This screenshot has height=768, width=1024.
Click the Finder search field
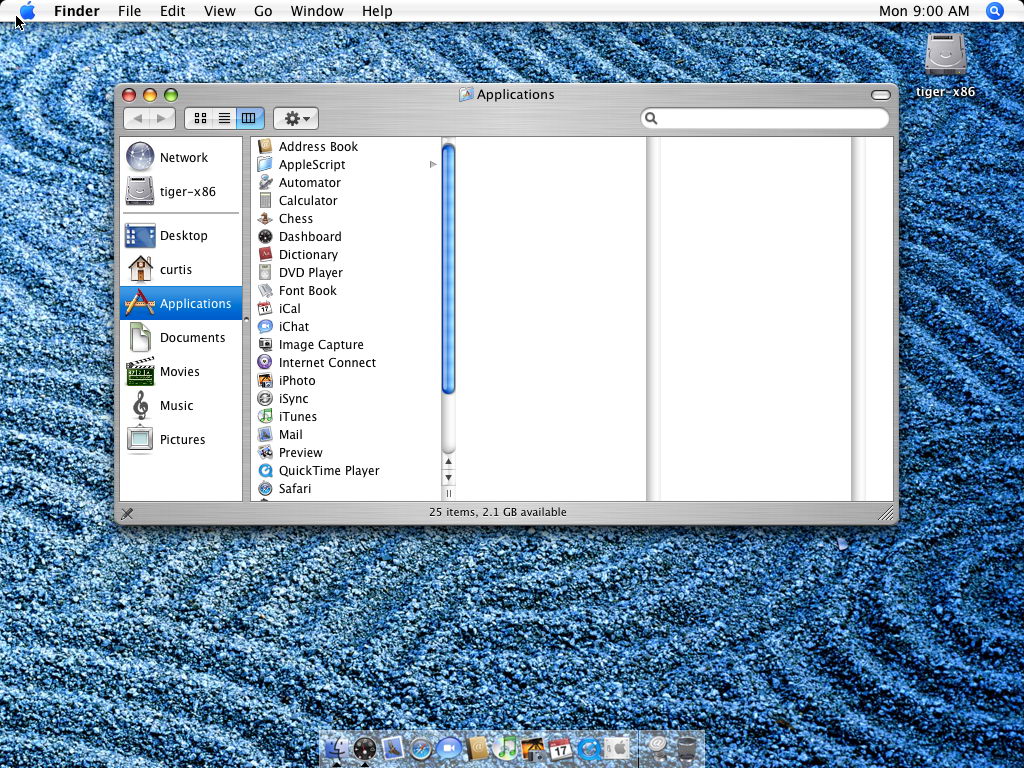point(765,118)
